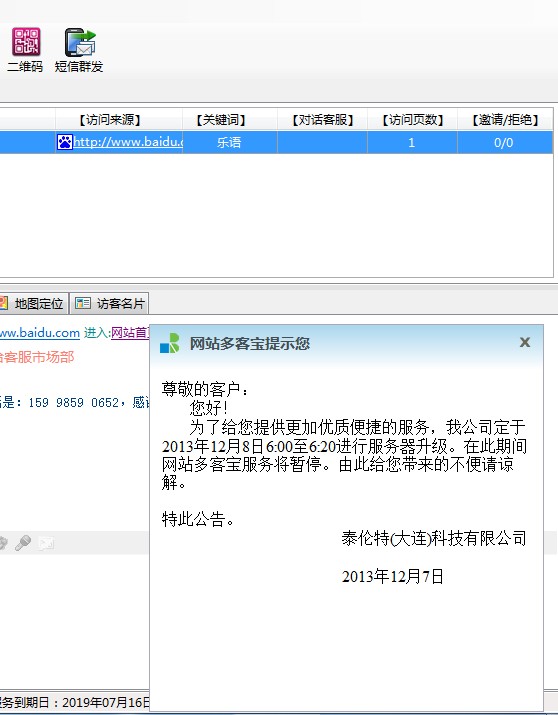Open the 二维码 QR code tool
This screenshot has width=558, height=715.
[26, 50]
